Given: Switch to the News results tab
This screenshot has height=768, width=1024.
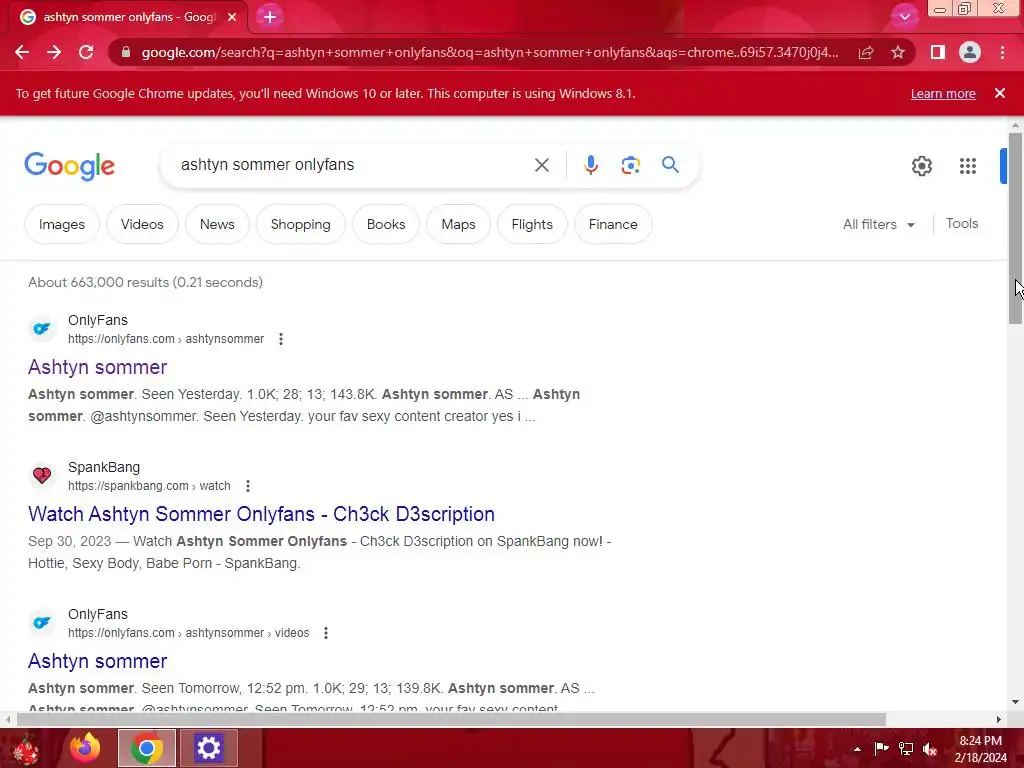Looking at the screenshot, I should 217,224.
